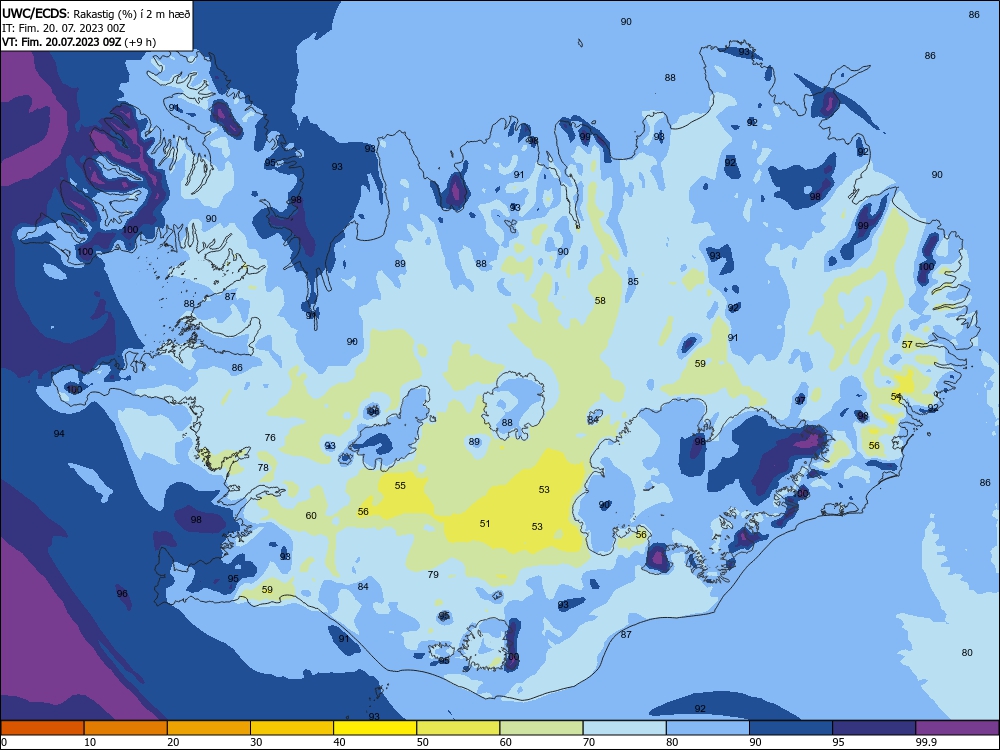The width and height of the screenshot is (1000, 750).
Task: Click the legend tick label '99.9'
Action: click(926, 742)
